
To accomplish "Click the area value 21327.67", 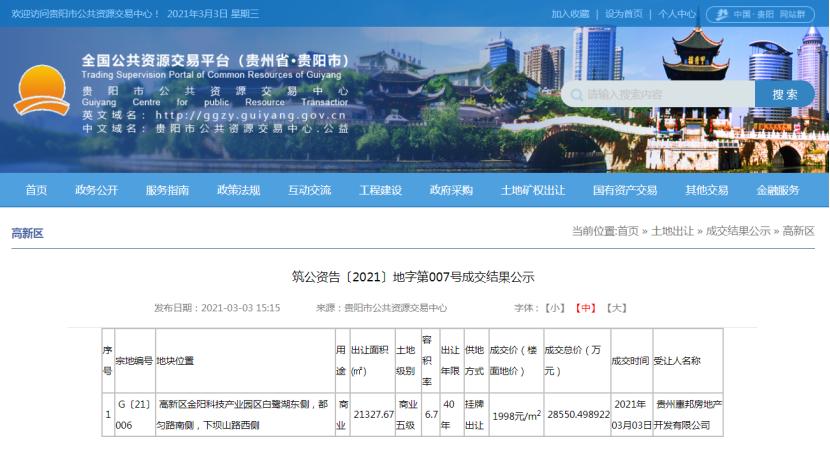I will tap(374, 414).
